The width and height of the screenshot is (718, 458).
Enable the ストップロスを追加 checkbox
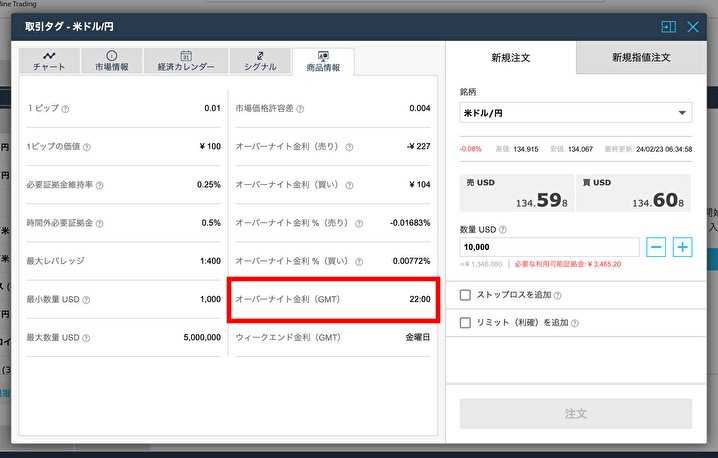(x=465, y=295)
